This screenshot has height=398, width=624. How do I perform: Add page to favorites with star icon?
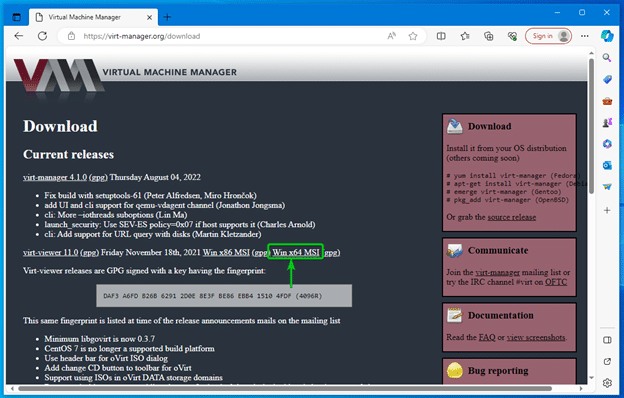point(413,36)
